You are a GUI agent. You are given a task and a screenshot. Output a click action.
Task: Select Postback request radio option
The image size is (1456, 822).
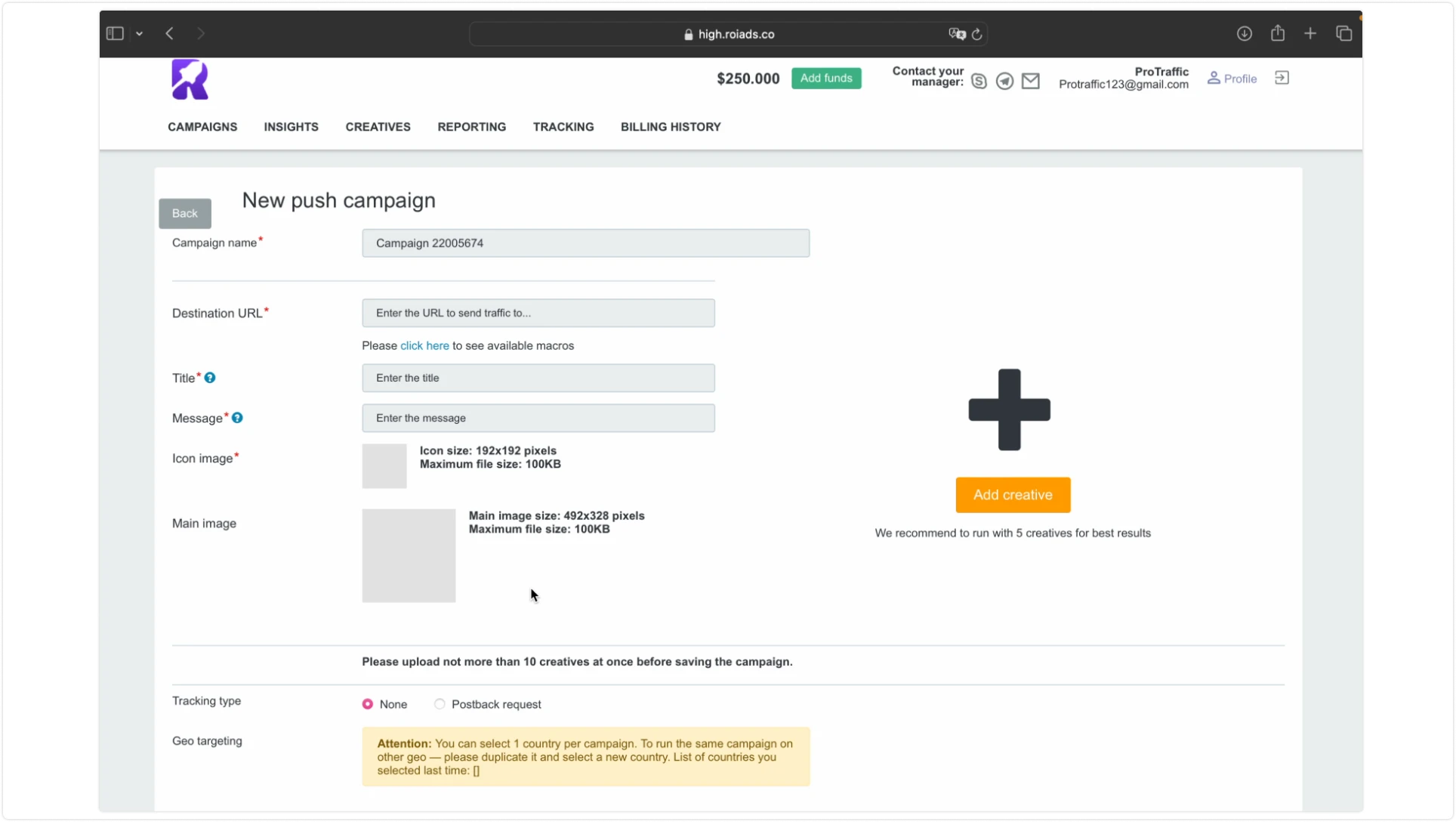(440, 704)
